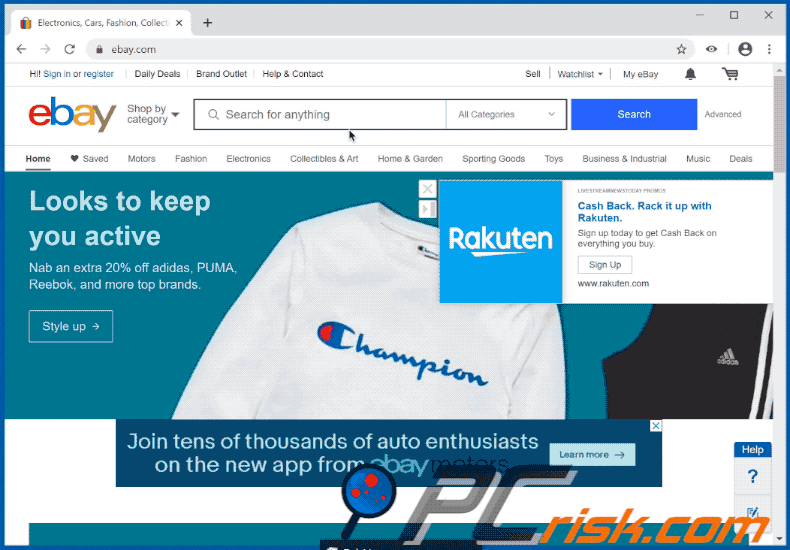Viewport: 790px width, 550px height.
Task: Open the Motors category
Action: 142,159
